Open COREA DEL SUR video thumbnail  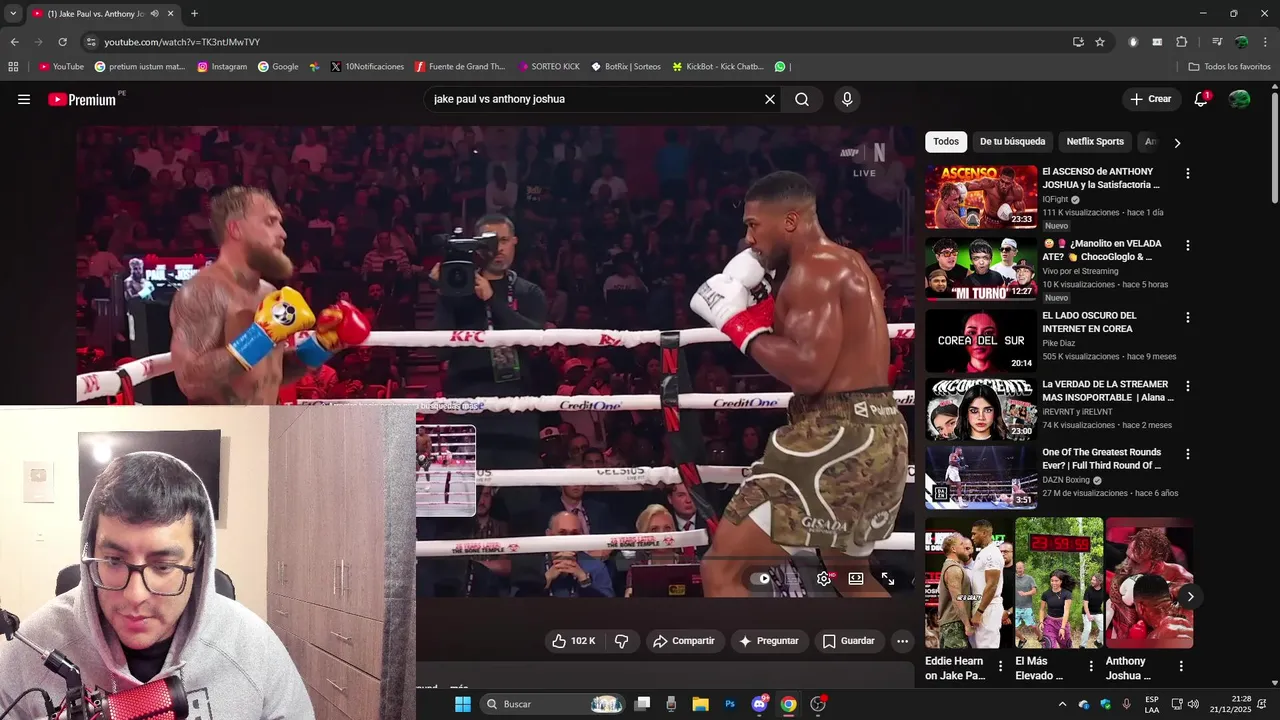pos(981,340)
